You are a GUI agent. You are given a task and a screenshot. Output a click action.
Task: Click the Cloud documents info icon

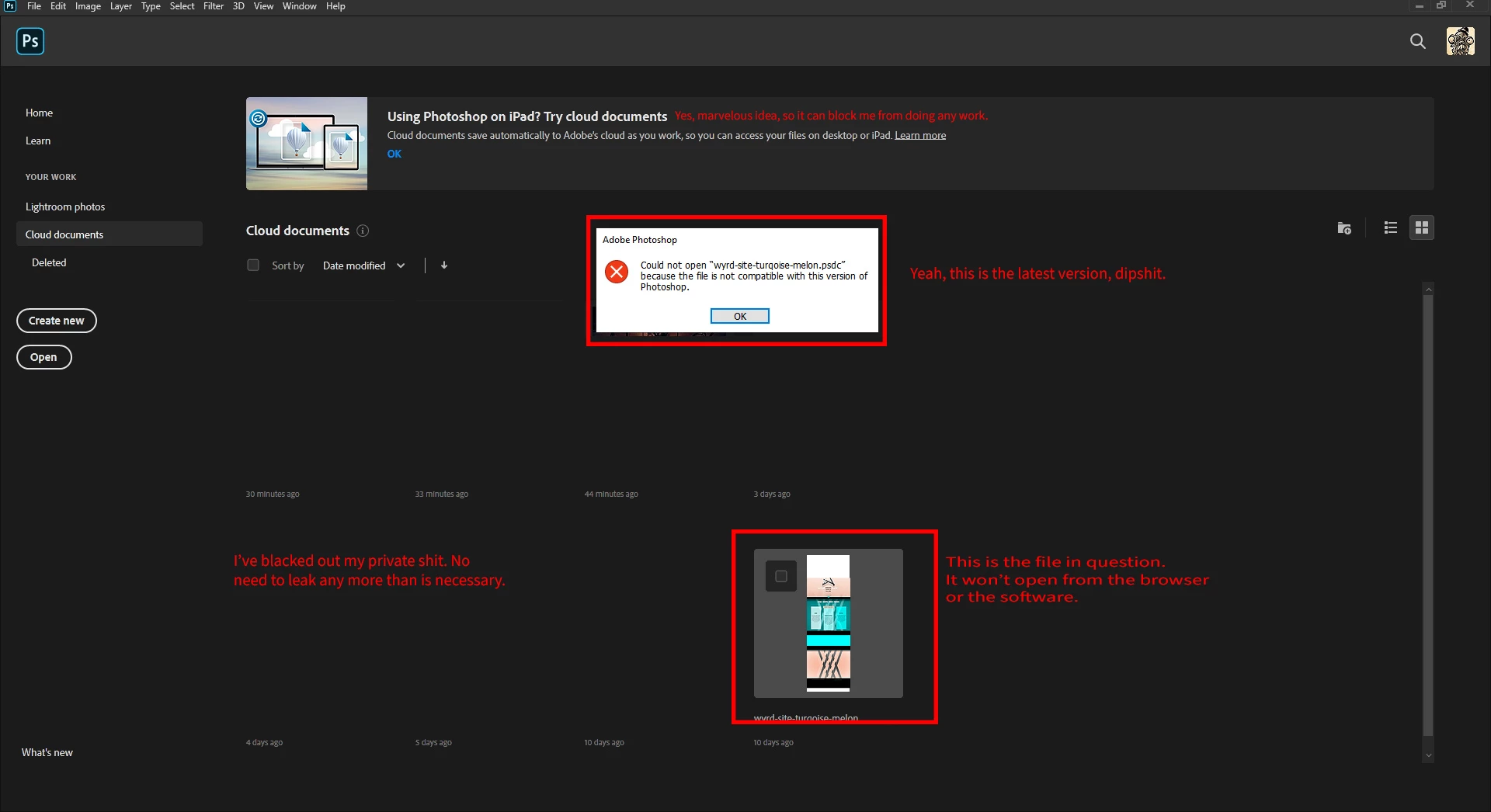(363, 231)
